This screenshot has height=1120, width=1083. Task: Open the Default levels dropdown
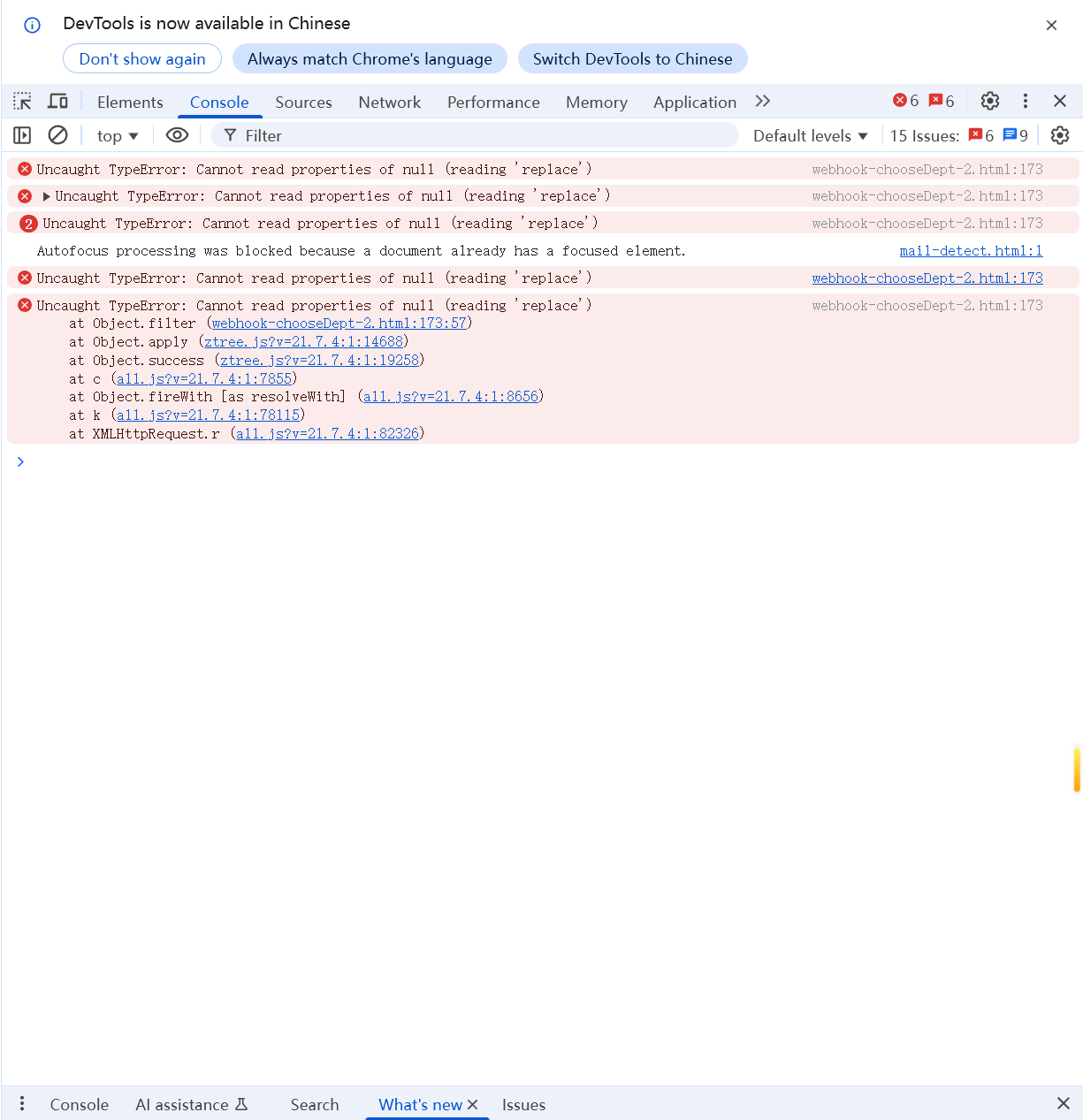click(811, 135)
